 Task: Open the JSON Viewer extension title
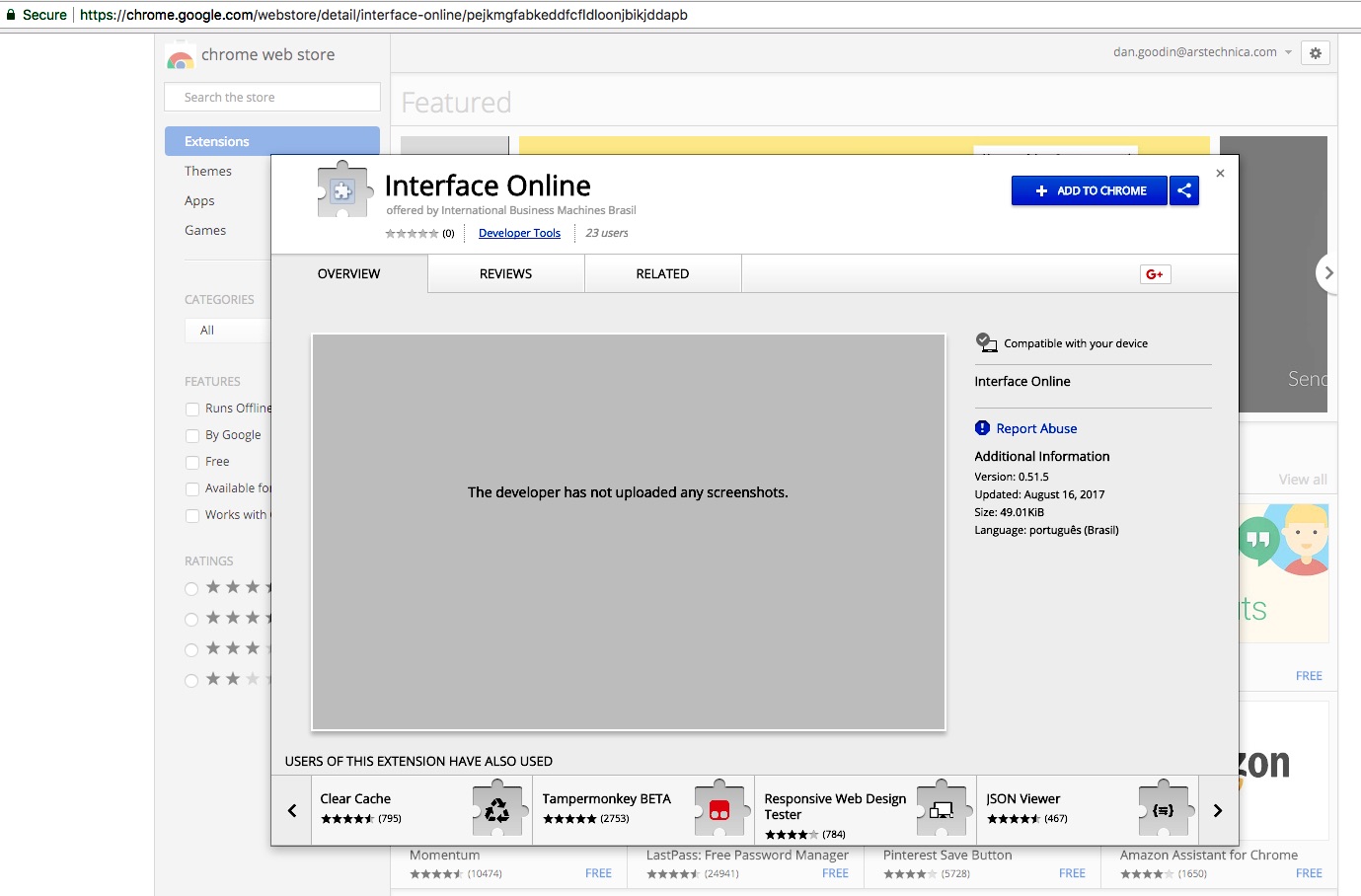1023,798
